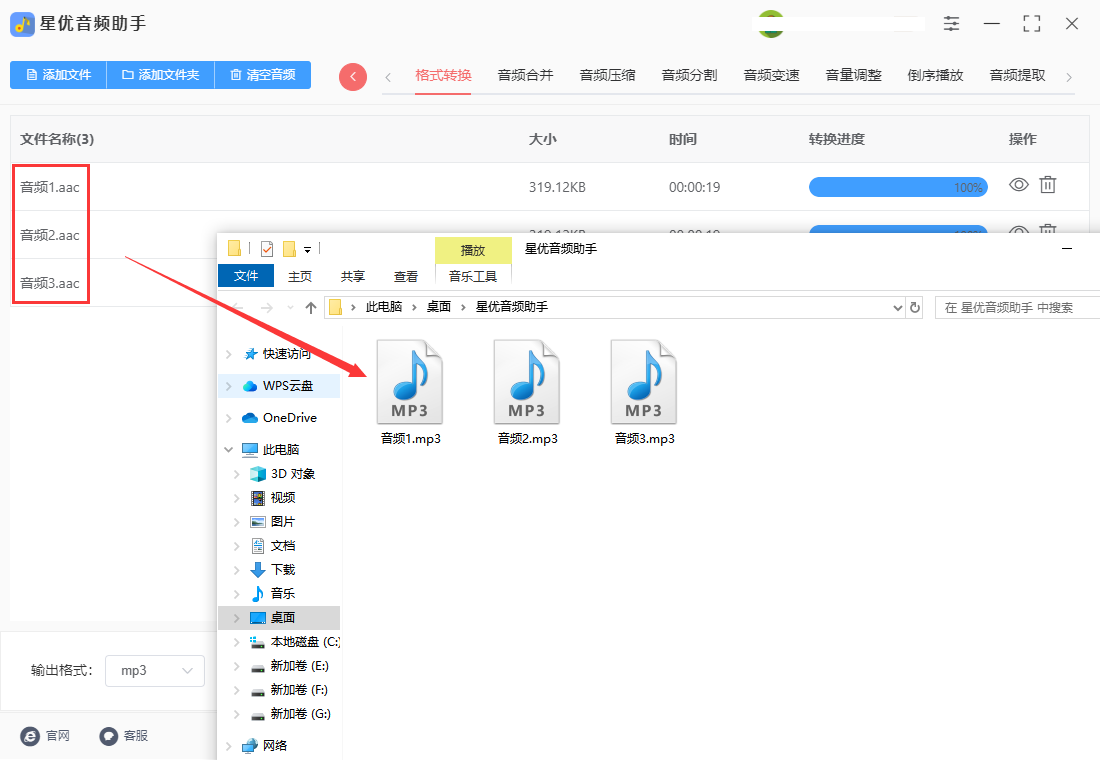Image resolution: width=1100 pixels, height=760 pixels.
Task: Switch to 格式转换 tab
Action: click(443, 76)
